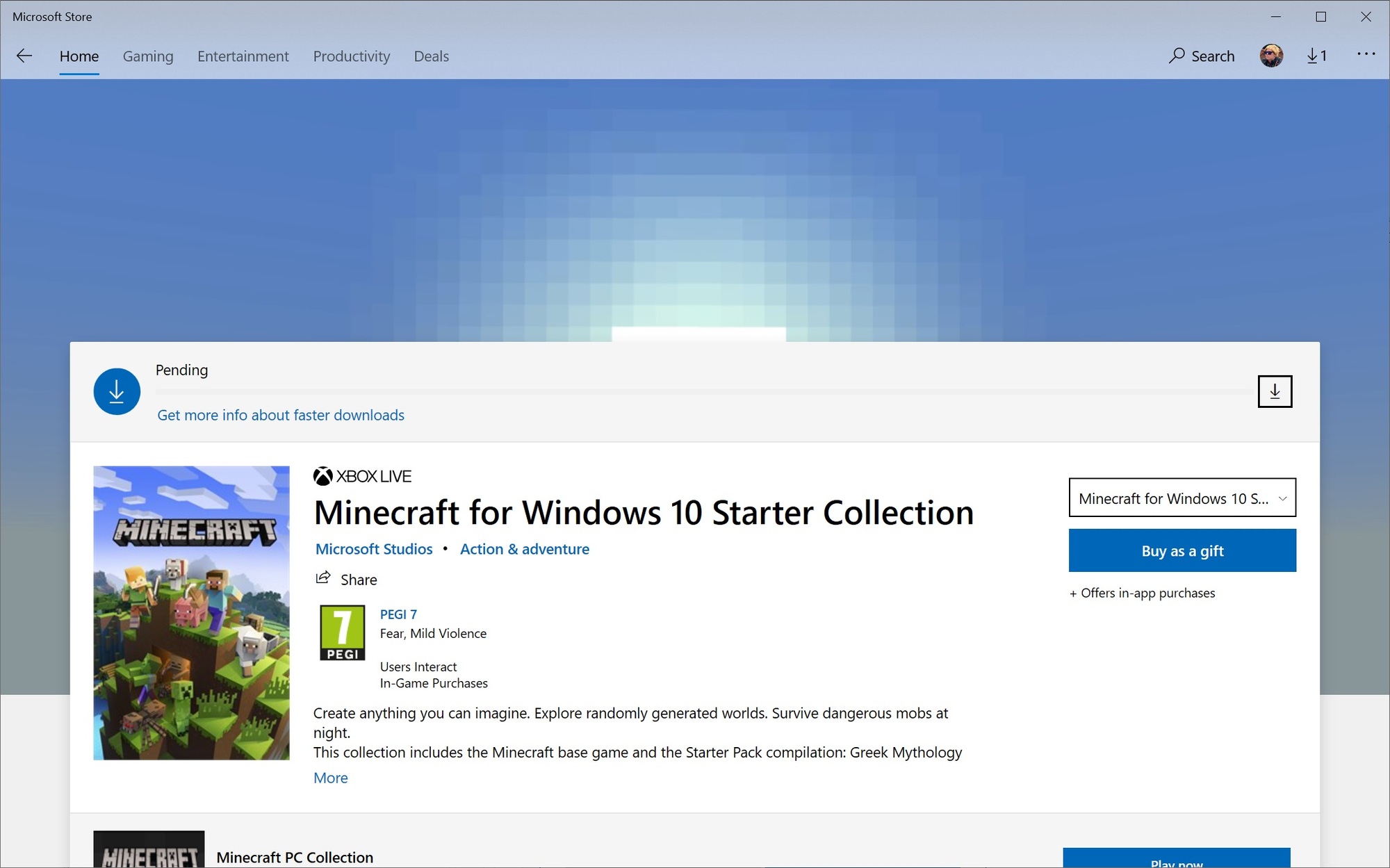Click Buy as a gift button

[1182, 550]
